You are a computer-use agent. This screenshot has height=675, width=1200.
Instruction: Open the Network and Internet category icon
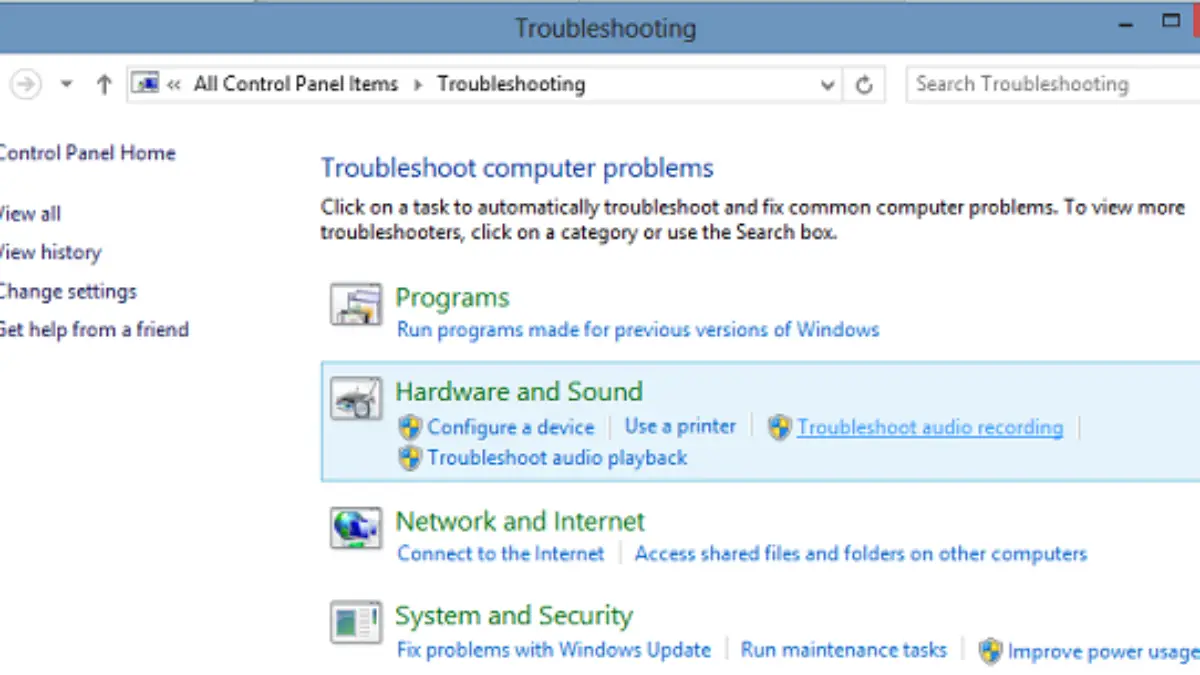pyautogui.click(x=356, y=527)
